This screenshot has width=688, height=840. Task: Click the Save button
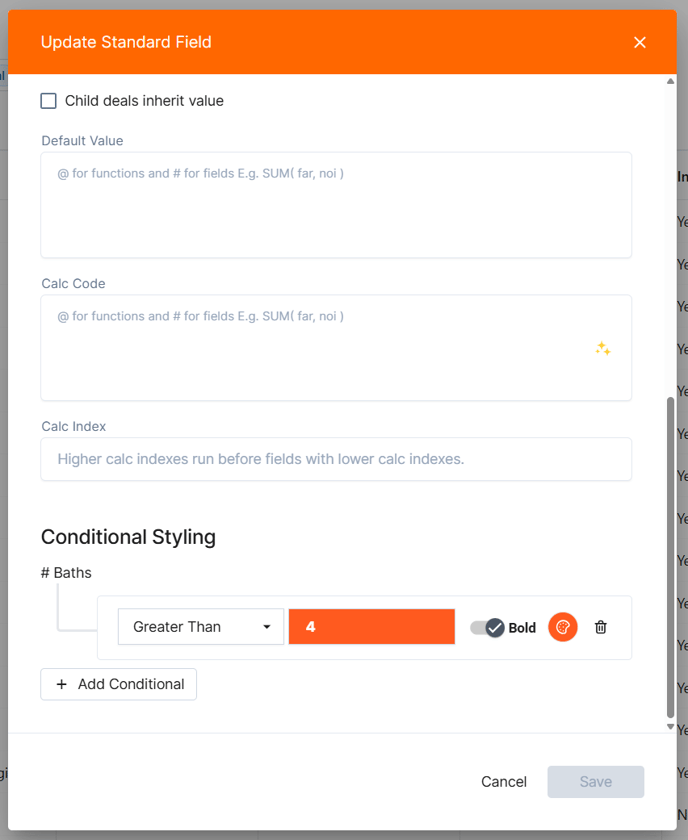[596, 782]
